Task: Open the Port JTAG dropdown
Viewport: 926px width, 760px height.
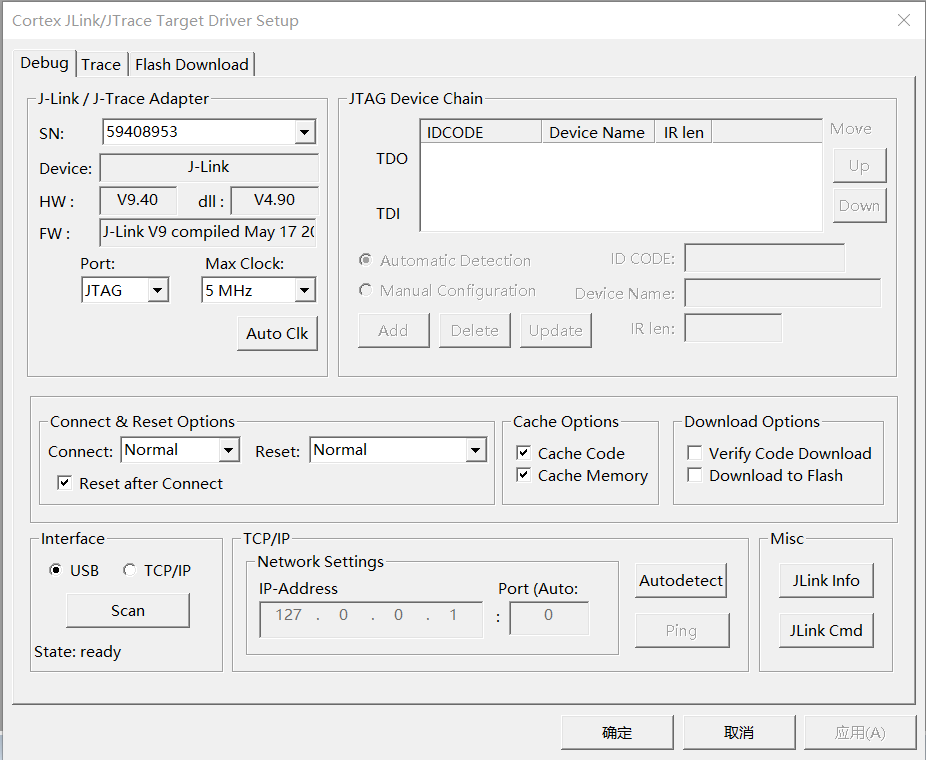Action: 158,291
